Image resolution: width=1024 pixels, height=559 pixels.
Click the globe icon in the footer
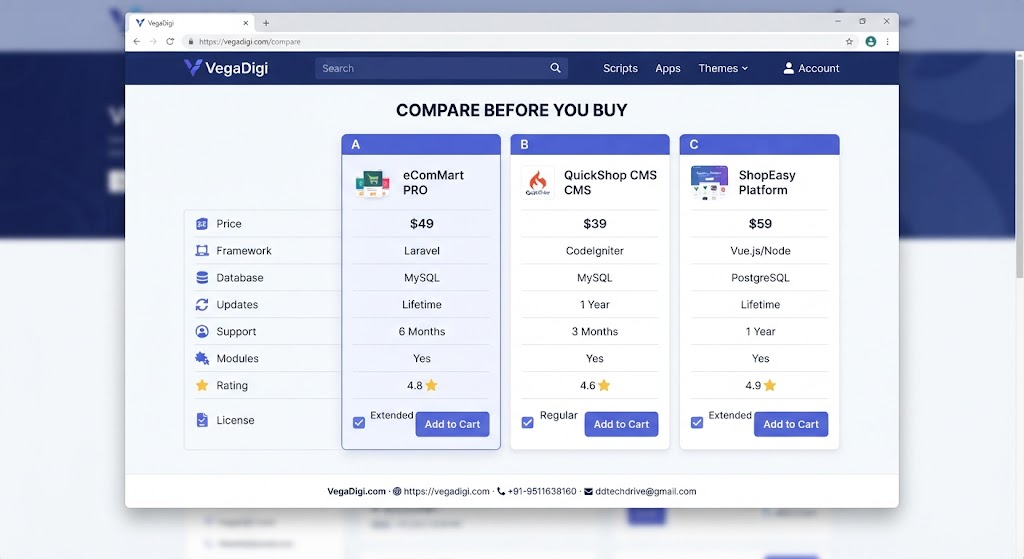point(397,491)
